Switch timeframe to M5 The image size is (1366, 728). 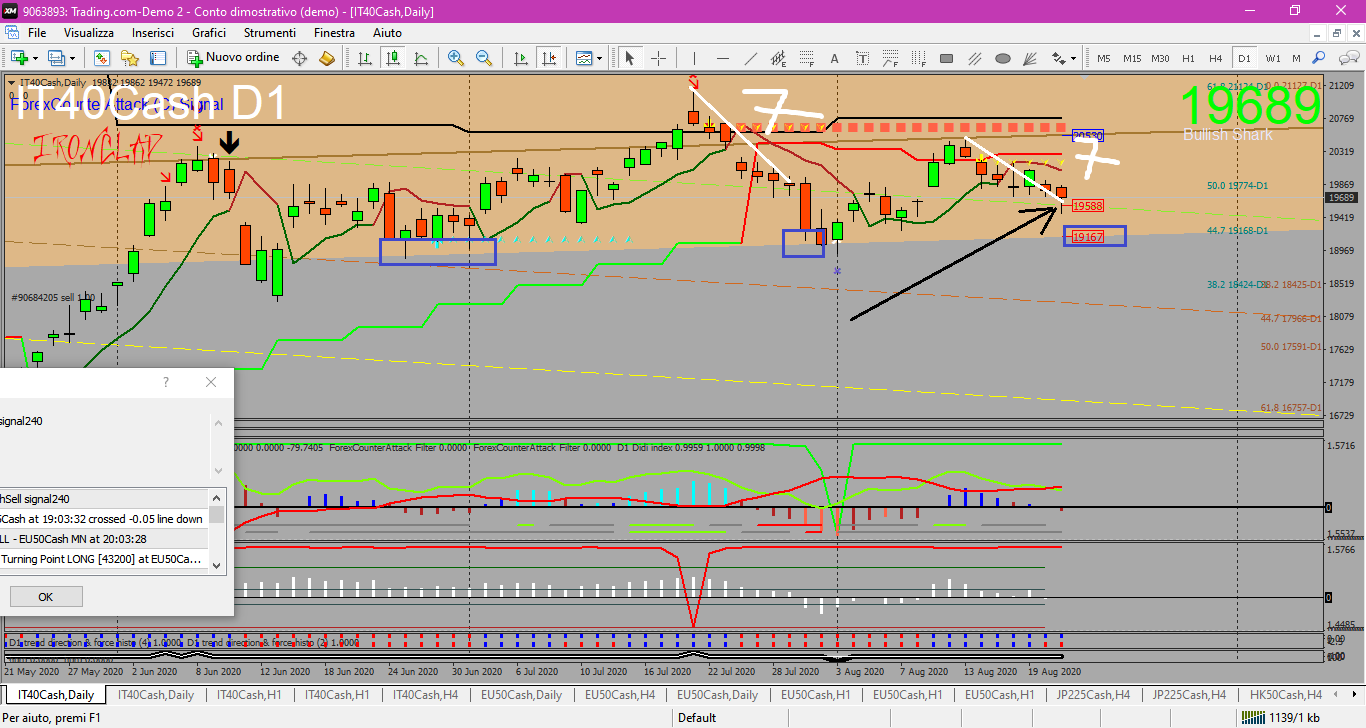coord(1104,58)
